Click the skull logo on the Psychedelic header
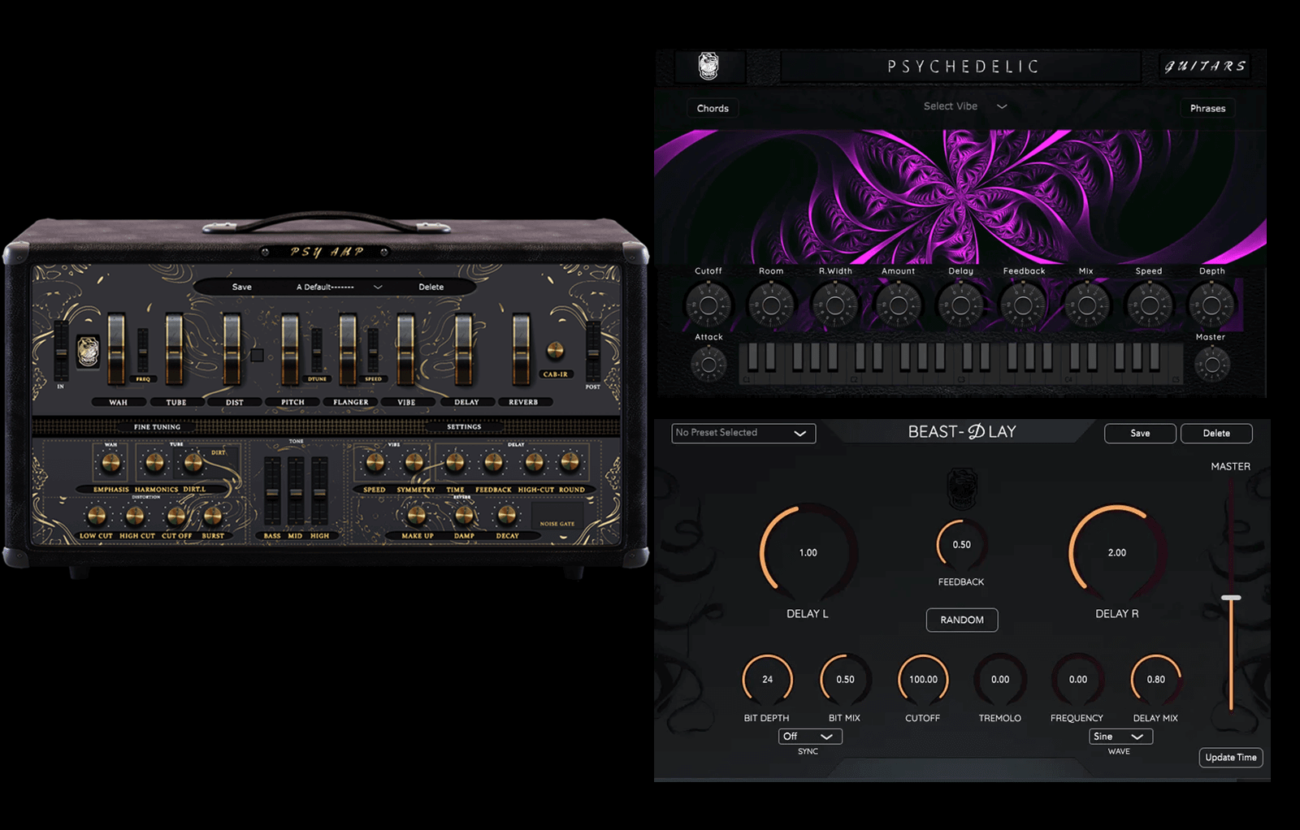Image resolution: width=1300 pixels, height=830 pixels. coord(710,66)
